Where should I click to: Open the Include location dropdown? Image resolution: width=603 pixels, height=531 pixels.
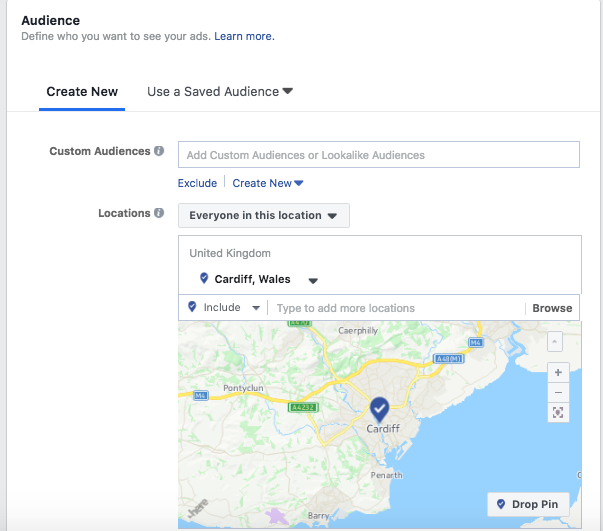click(224, 308)
